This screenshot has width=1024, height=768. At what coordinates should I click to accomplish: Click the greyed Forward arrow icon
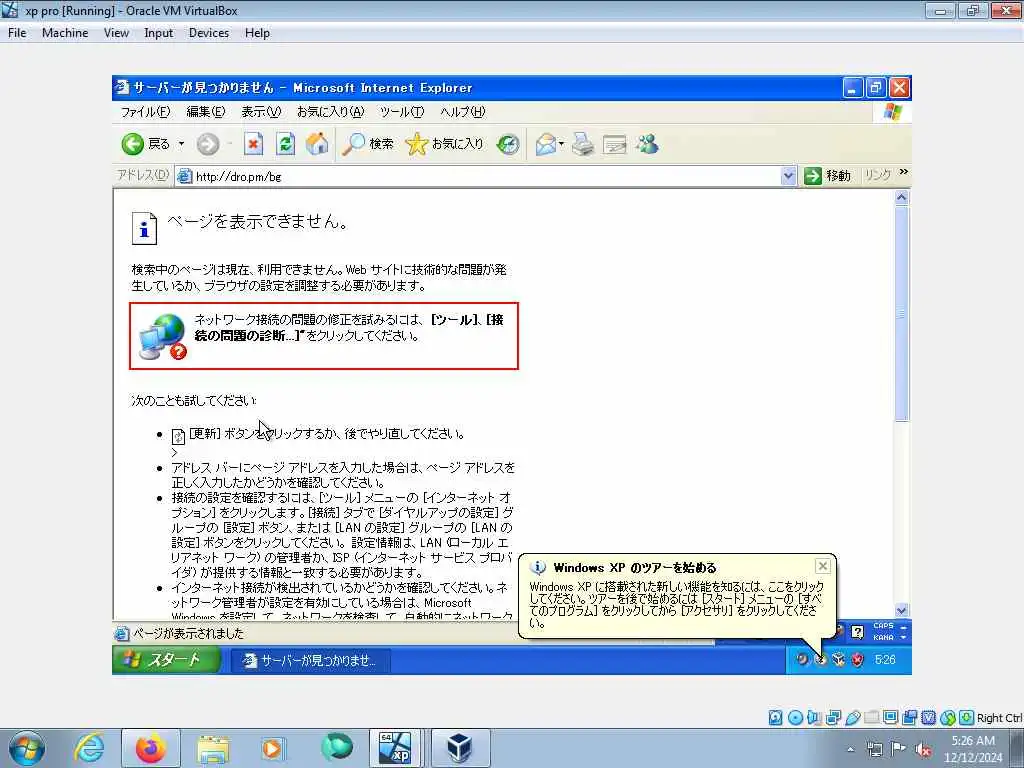pos(208,144)
